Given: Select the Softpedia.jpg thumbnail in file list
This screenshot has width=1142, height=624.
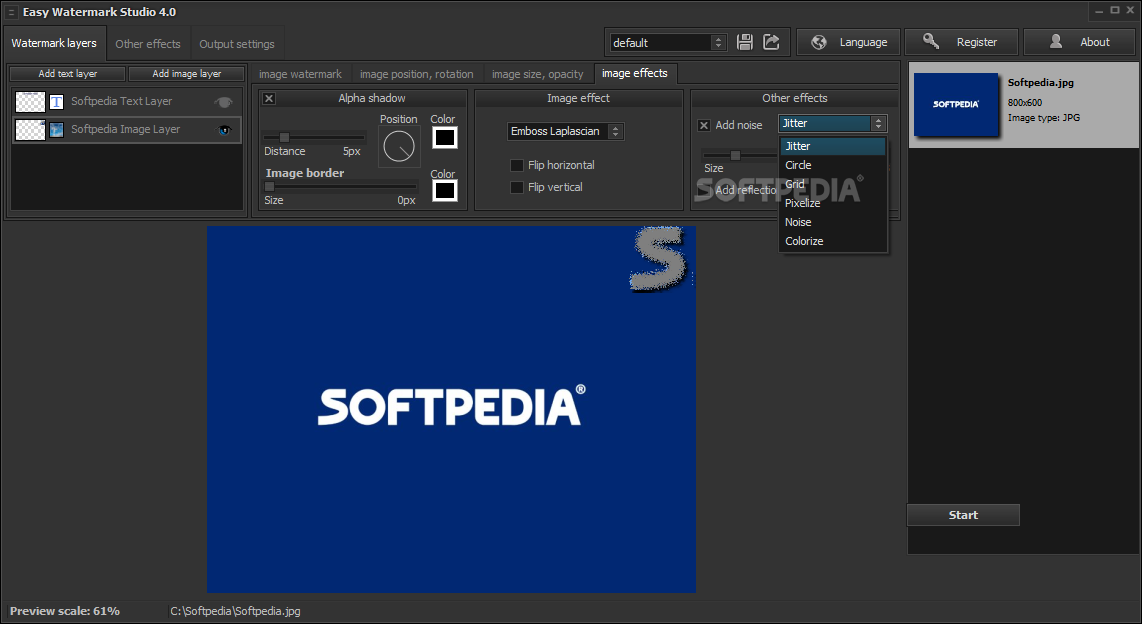Looking at the screenshot, I should click(x=956, y=104).
